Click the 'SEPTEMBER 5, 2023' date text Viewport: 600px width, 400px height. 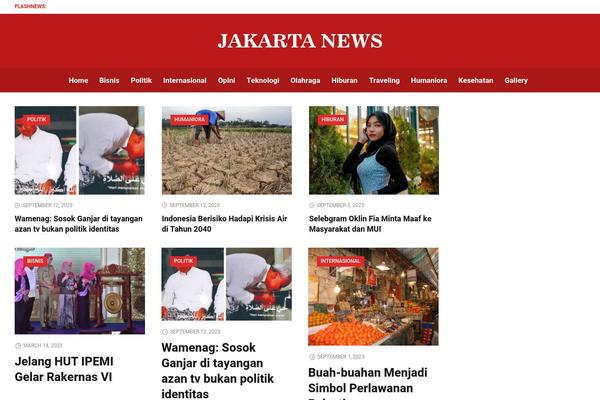point(340,206)
